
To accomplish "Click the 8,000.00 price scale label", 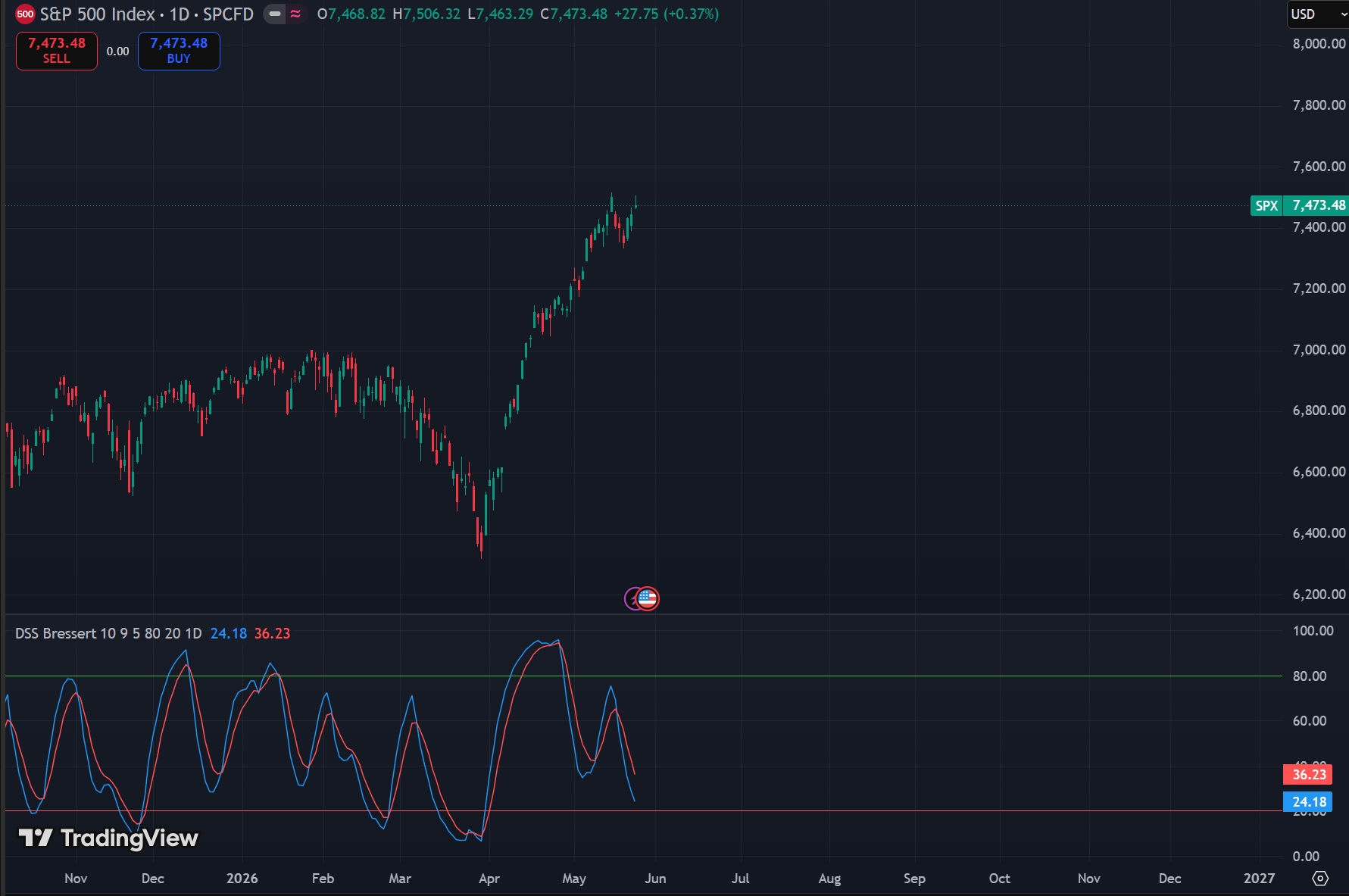I will click(x=1319, y=44).
